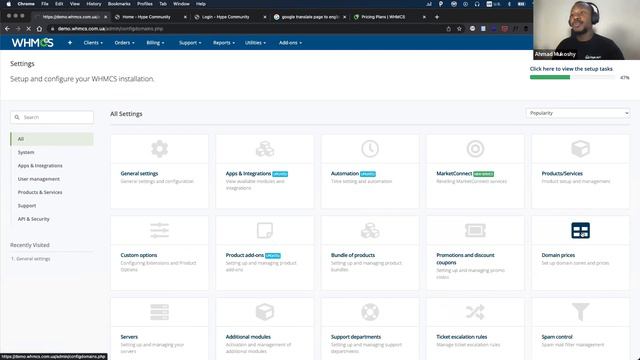Click here to view the setup tasks
Viewport: 640px width, 360px height.
tap(571, 69)
